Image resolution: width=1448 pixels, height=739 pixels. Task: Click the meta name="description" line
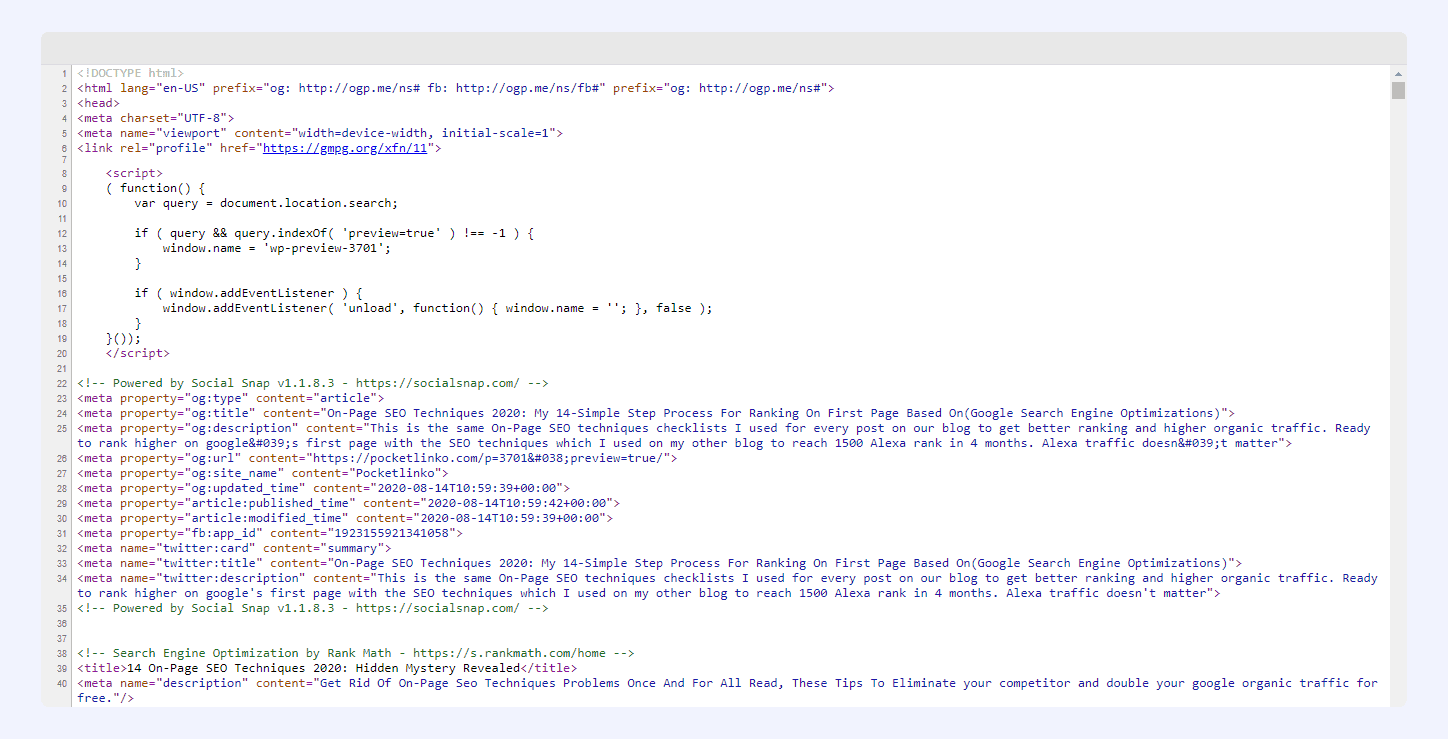click(728, 690)
